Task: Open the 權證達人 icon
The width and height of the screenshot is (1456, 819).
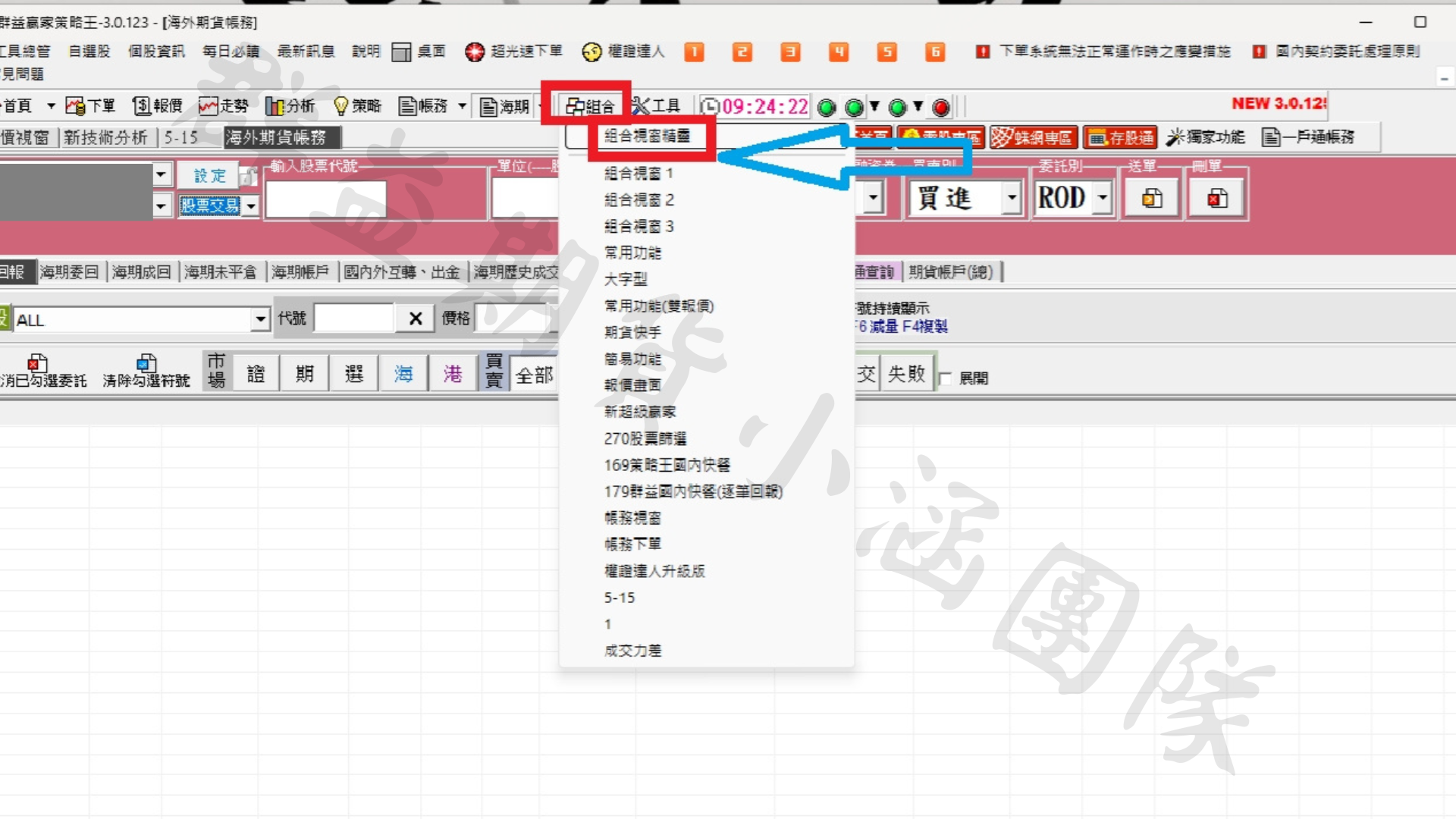Action: click(591, 52)
